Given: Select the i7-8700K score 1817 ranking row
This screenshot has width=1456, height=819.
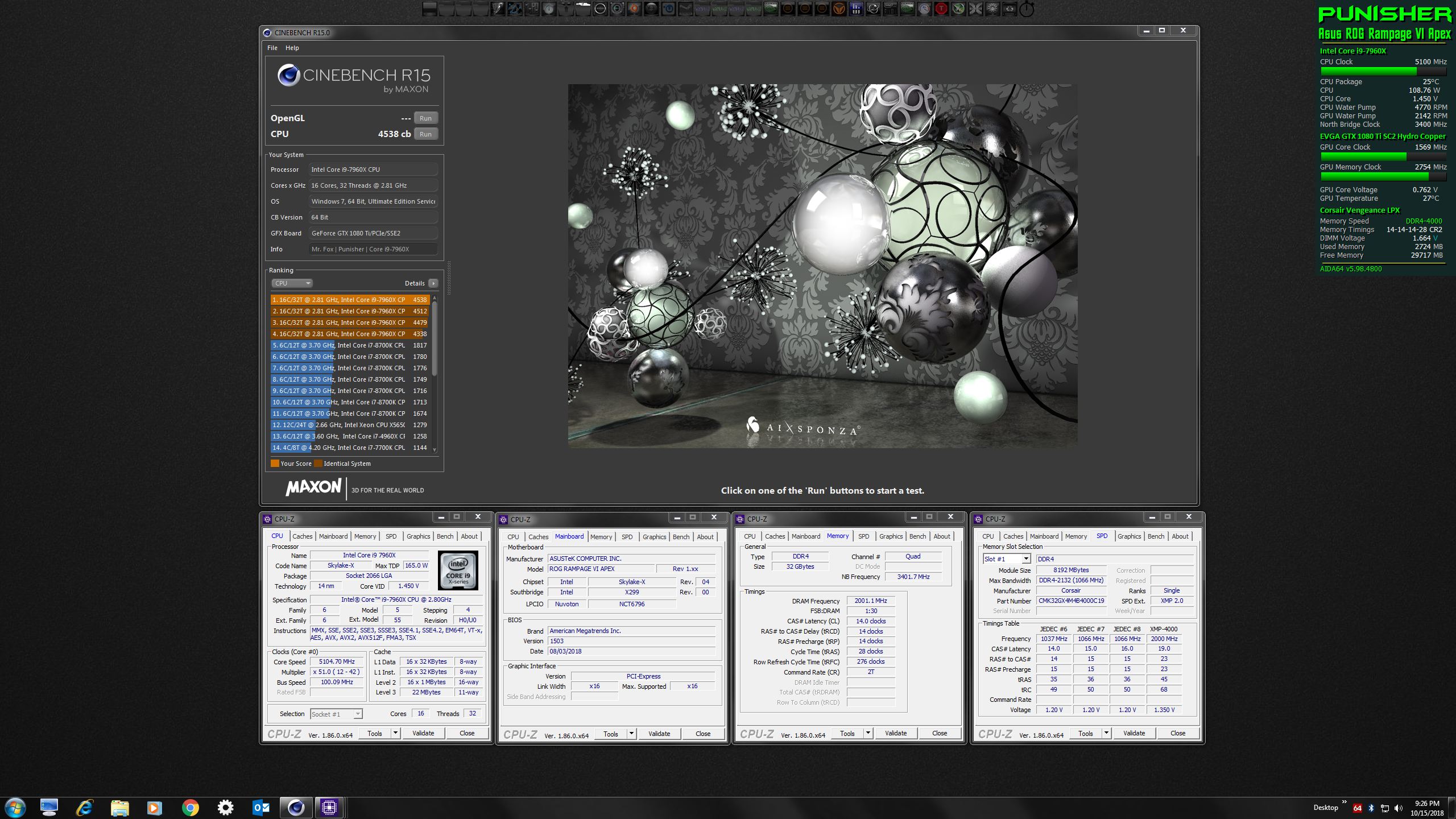Looking at the screenshot, I should point(349,345).
